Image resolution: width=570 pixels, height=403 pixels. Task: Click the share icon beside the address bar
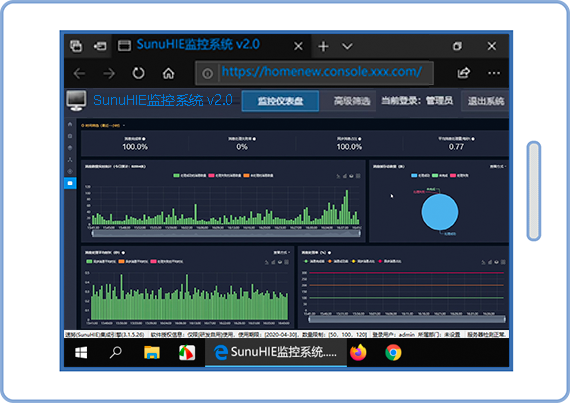pos(463,73)
